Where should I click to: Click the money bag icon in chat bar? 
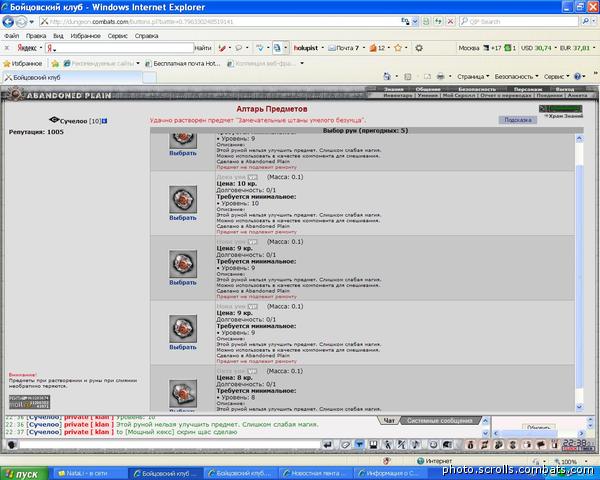click(x=470, y=445)
